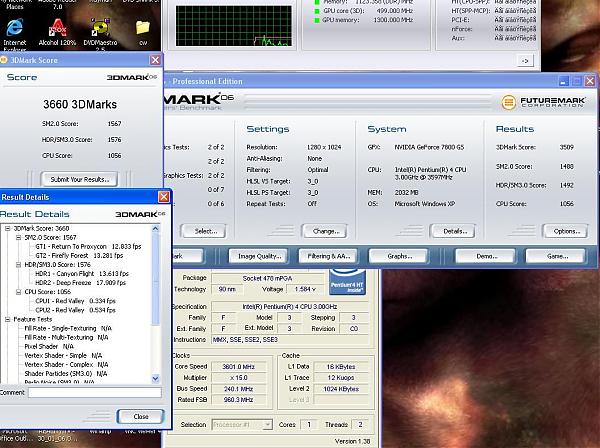Click the Socket 478 mPGA package field

coord(267,278)
